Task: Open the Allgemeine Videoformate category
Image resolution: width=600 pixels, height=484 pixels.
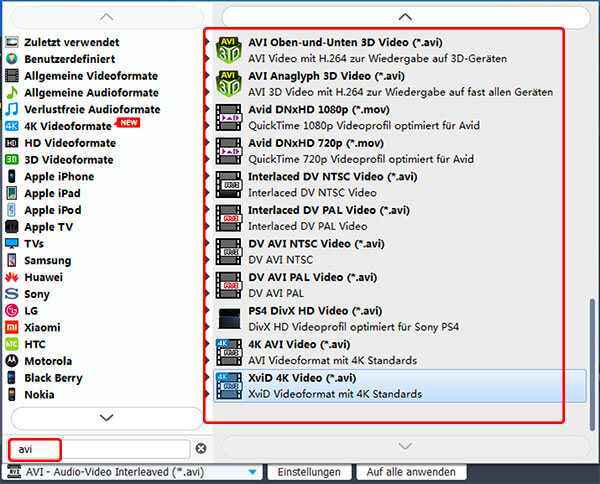Action: 91,76
